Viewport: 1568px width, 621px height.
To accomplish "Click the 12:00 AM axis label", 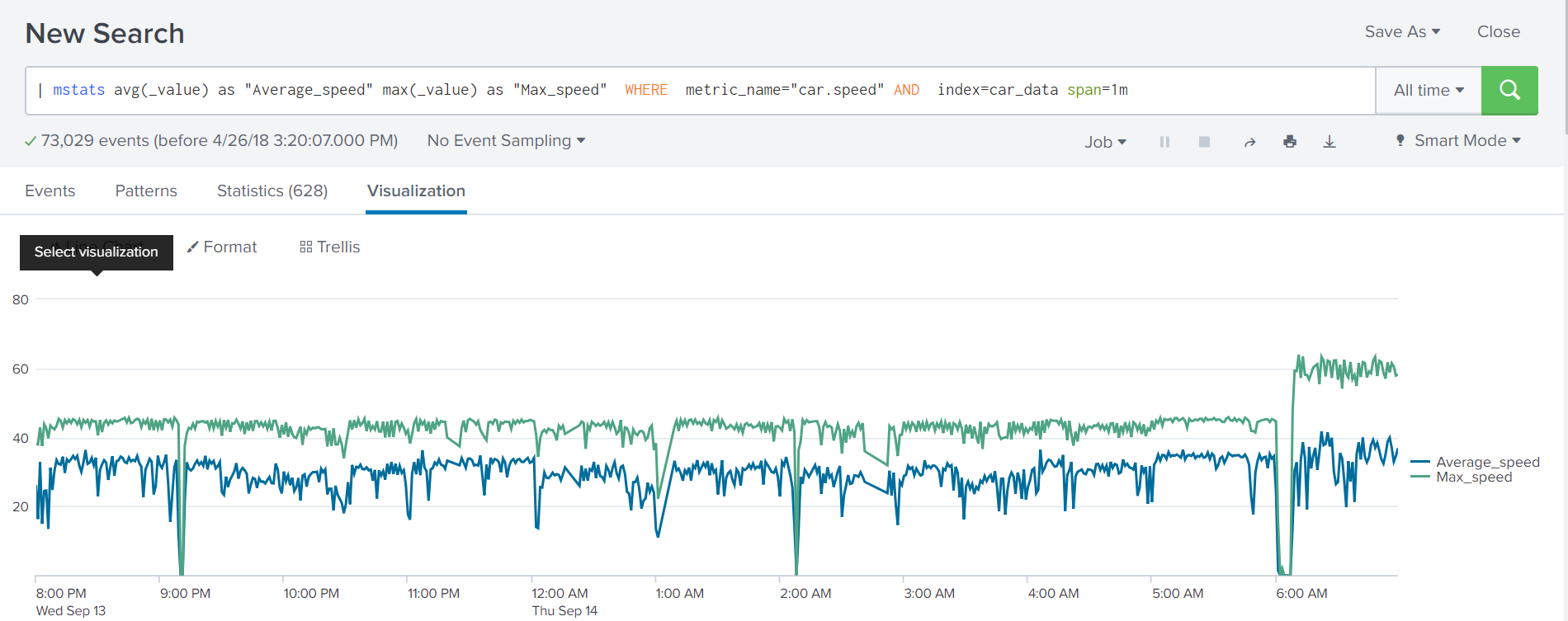I will (x=560, y=593).
